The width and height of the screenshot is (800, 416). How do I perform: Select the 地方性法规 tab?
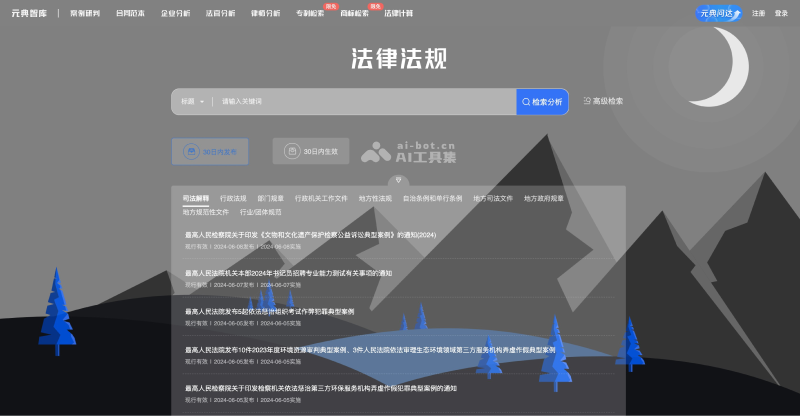pyautogui.click(x=375, y=198)
